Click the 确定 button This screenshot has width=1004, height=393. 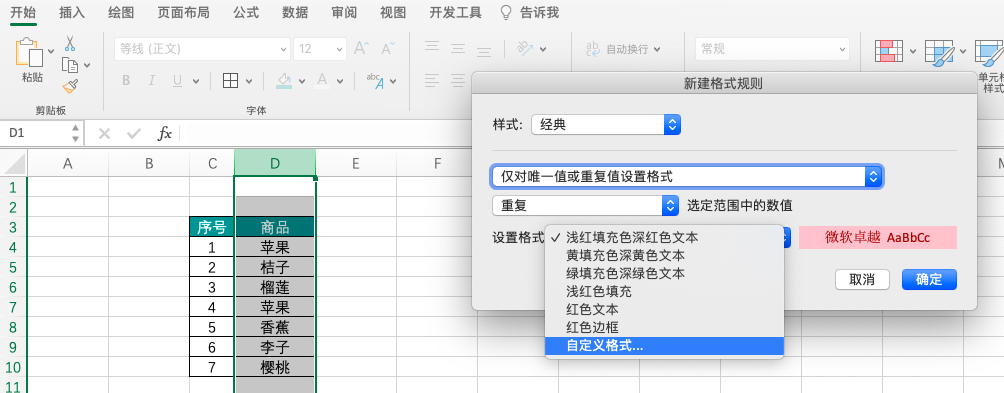(x=929, y=280)
